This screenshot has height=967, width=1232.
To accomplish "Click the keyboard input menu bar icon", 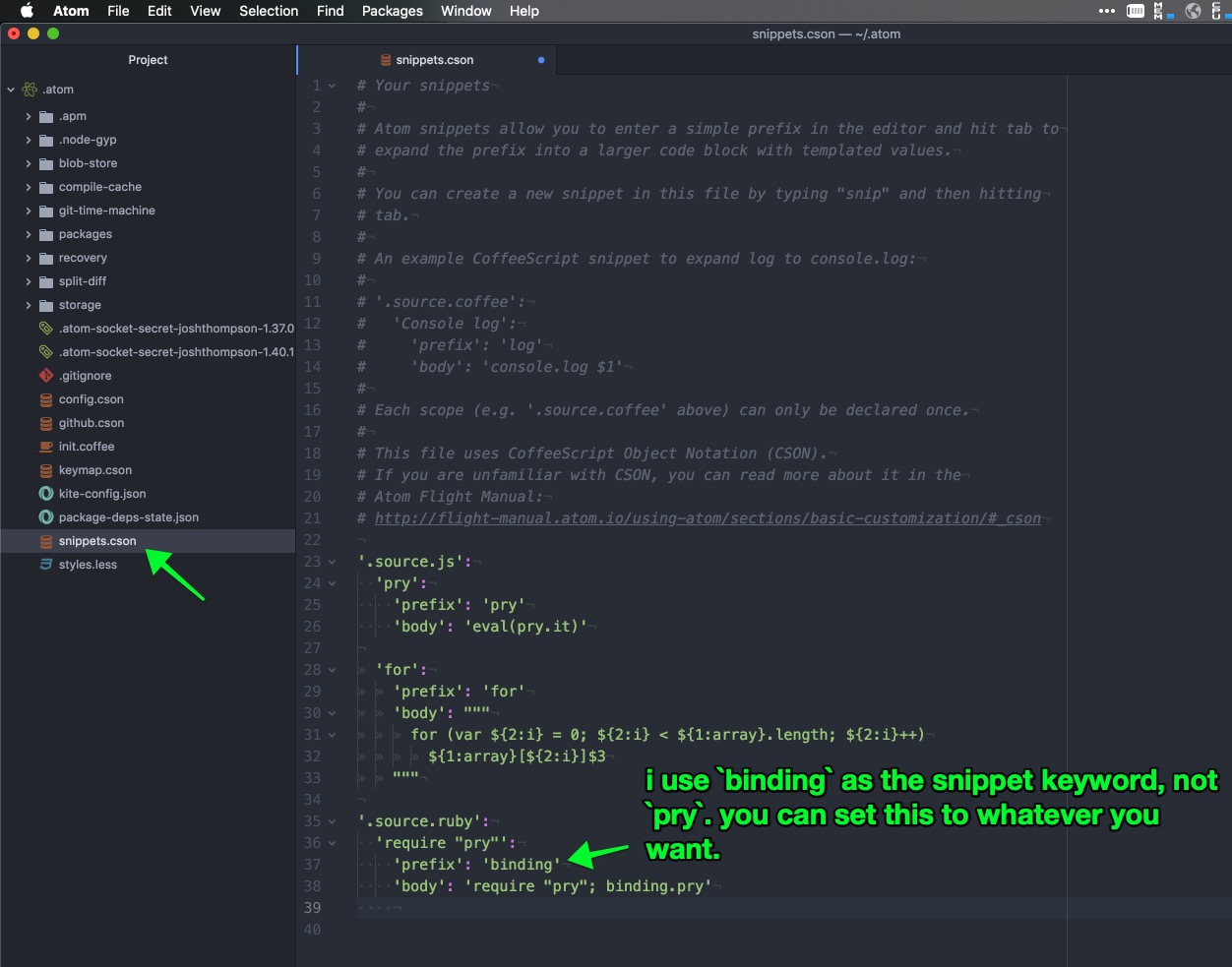I will click(1136, 11).
